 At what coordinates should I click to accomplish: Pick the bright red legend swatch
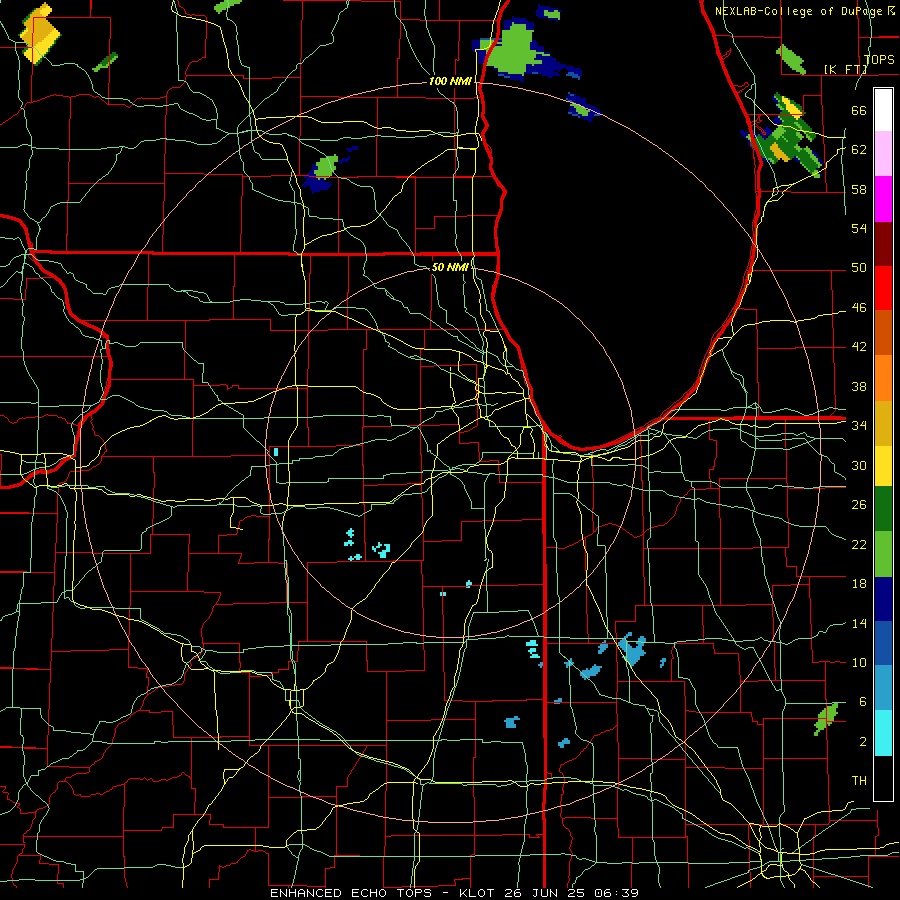(x=883, y=288)
